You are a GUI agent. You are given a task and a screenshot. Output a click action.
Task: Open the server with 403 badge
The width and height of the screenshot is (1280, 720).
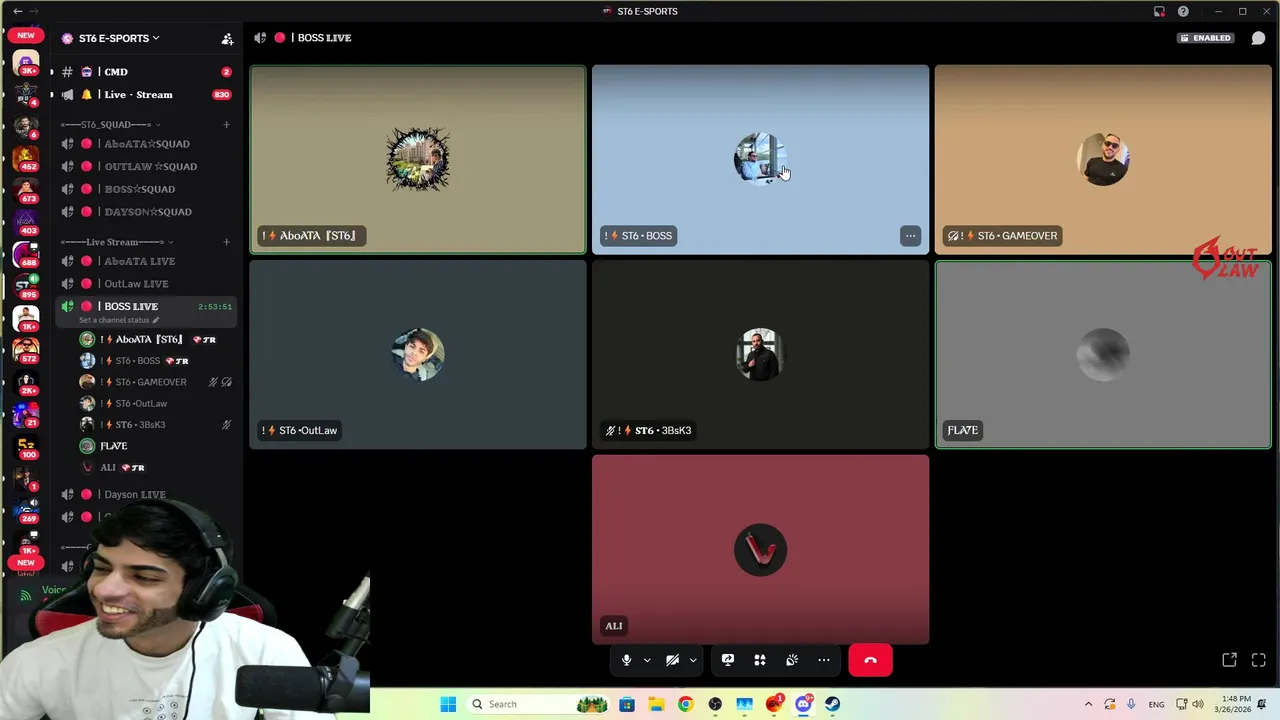point(26,222)
